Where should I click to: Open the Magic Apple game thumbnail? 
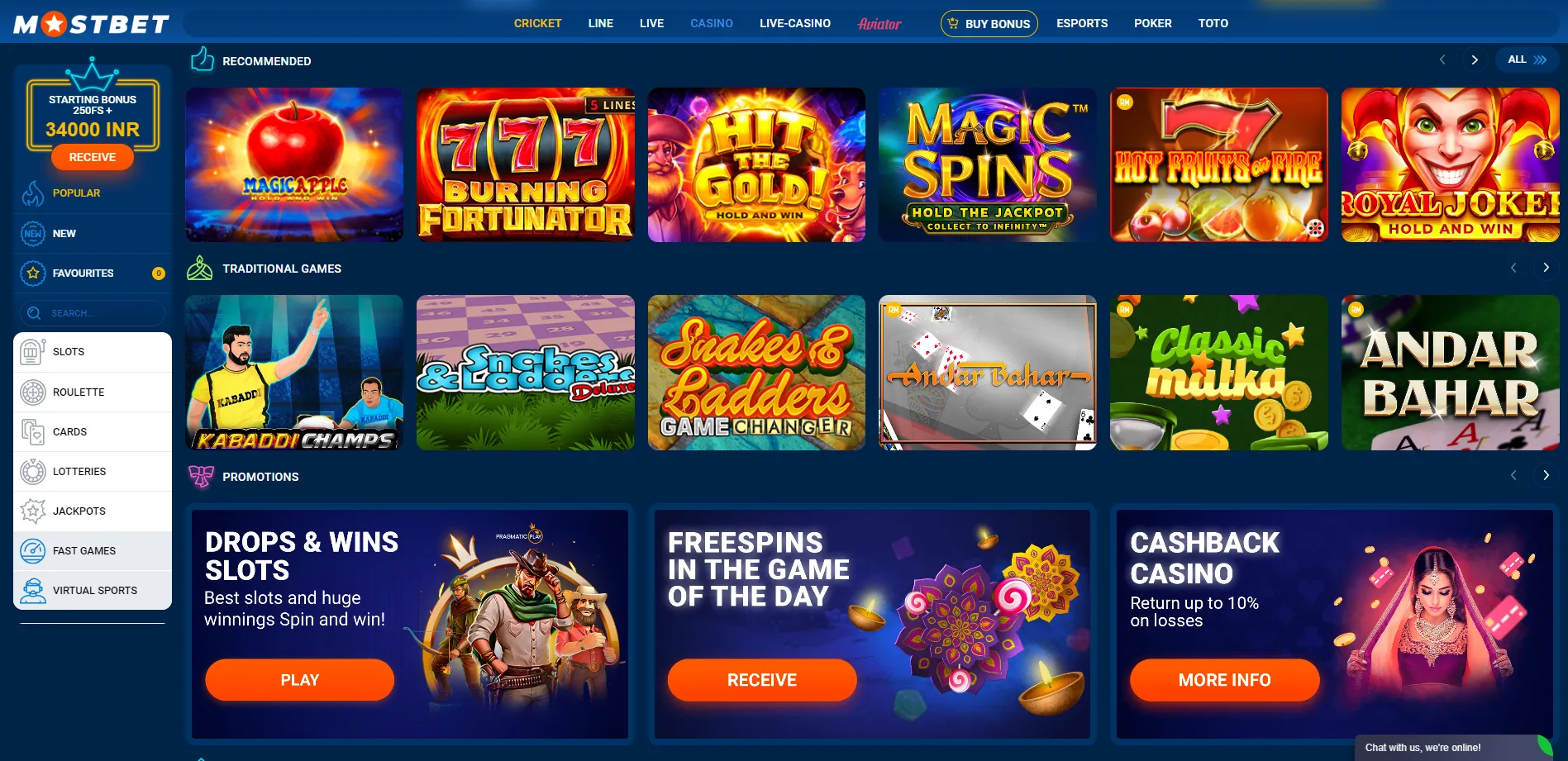(x=294, y=165)
